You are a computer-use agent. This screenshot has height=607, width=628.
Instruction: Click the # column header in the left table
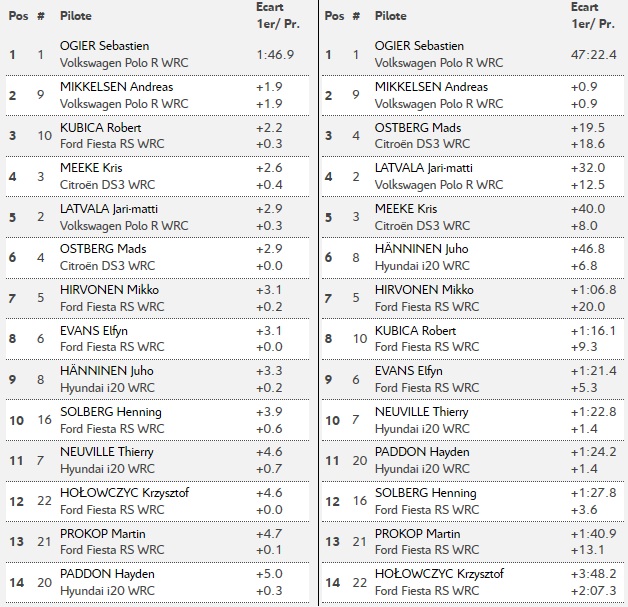41,16
